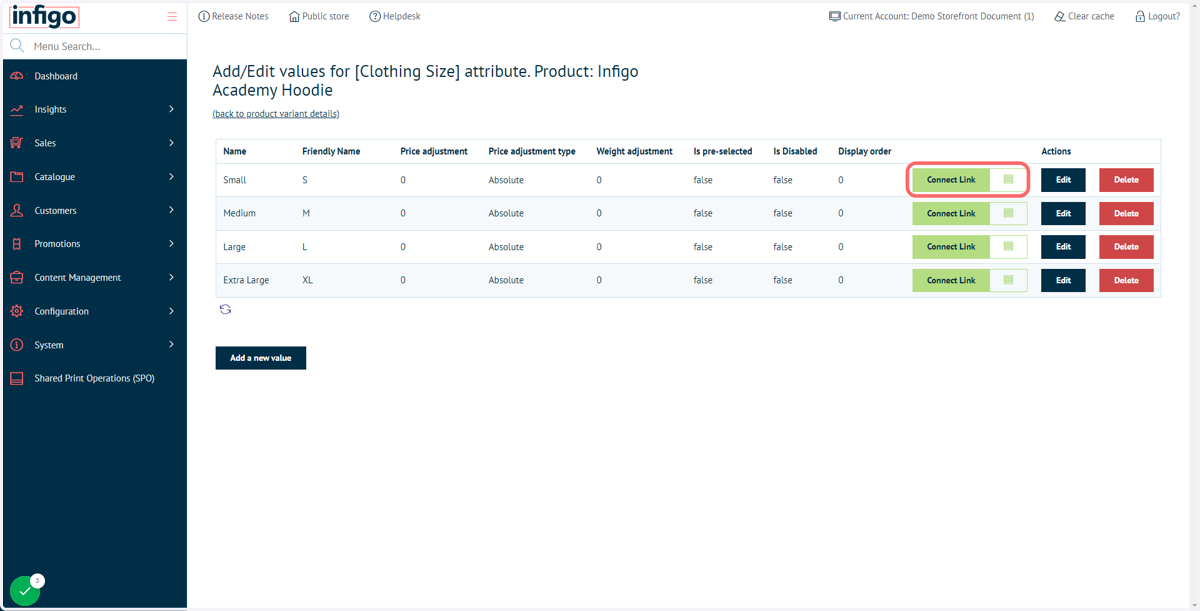Open the Release Notes link
This screenshot has height=611, width=1200.
[240, 16]
